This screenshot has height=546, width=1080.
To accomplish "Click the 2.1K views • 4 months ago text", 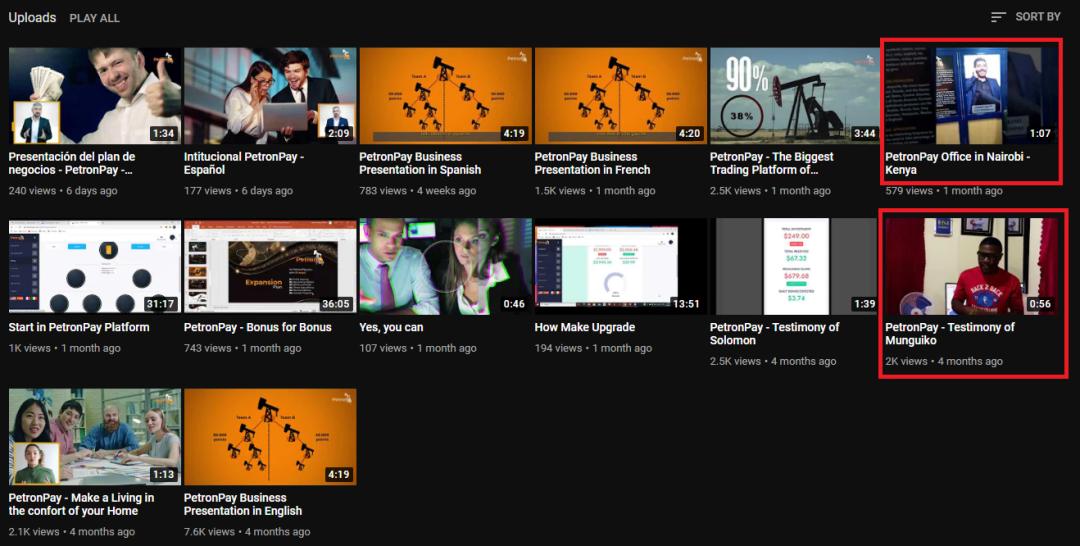I will [x=72, y=532].
